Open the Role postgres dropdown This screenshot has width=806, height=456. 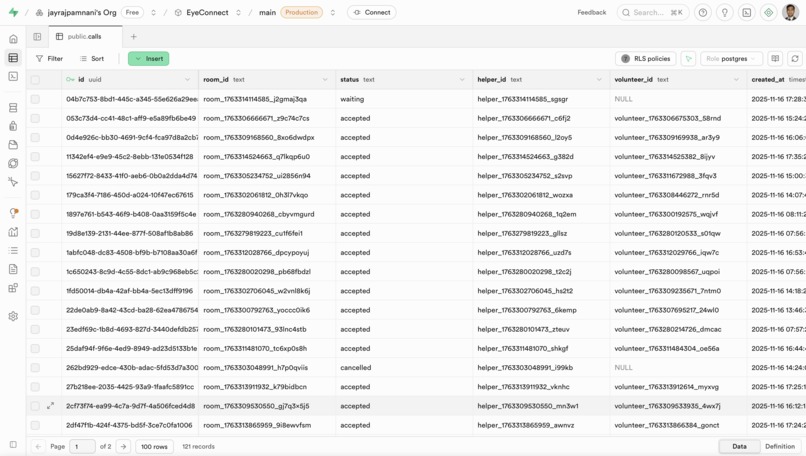(730, 59)
